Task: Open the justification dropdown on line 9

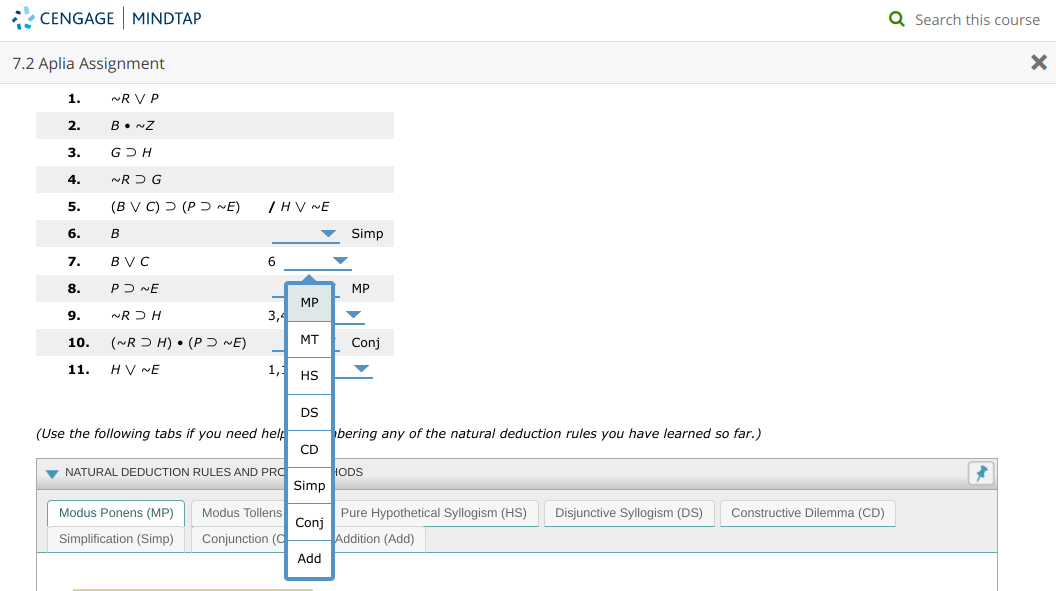Action: point(351,314)
